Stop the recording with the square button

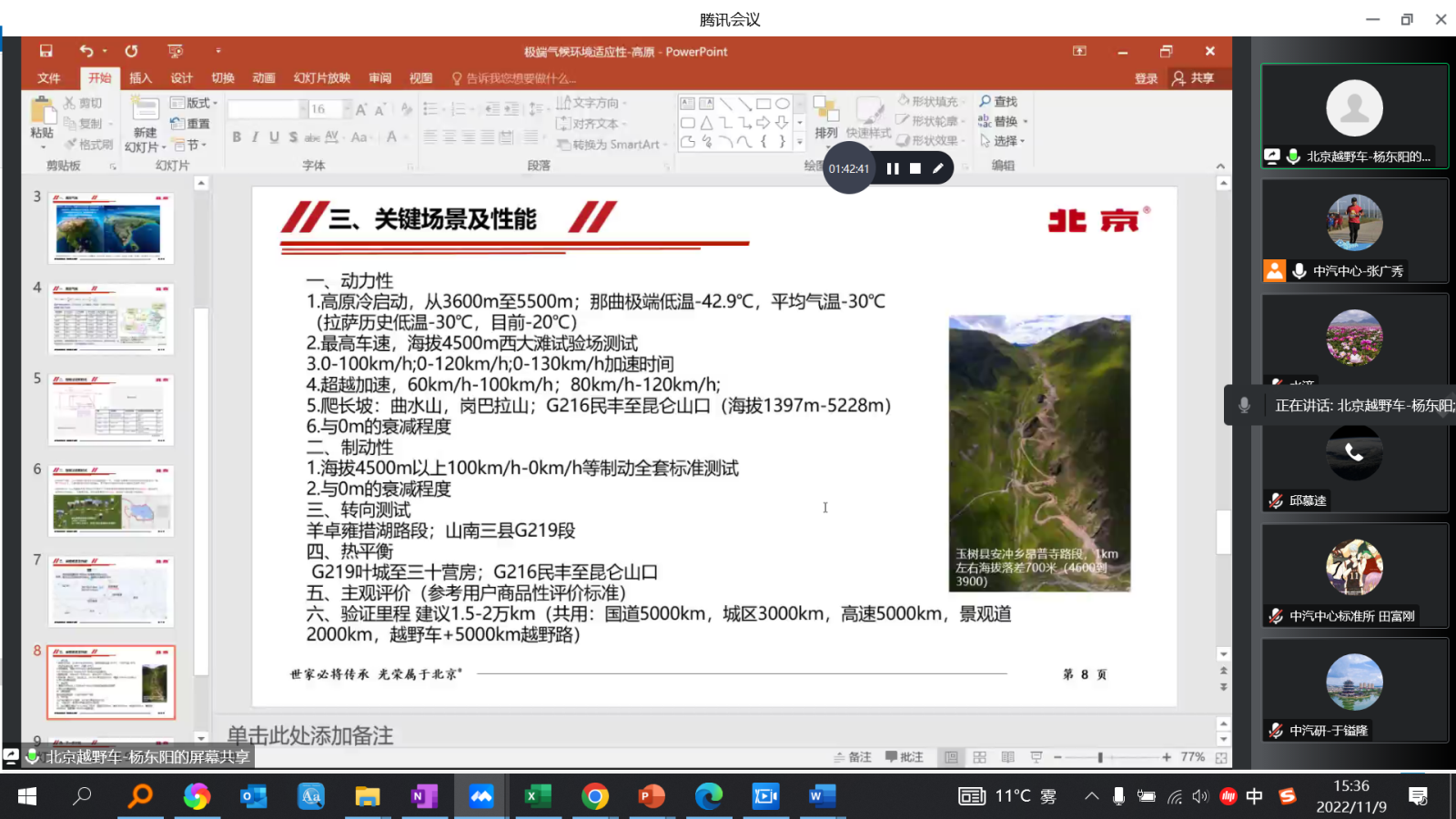point(915,168)
